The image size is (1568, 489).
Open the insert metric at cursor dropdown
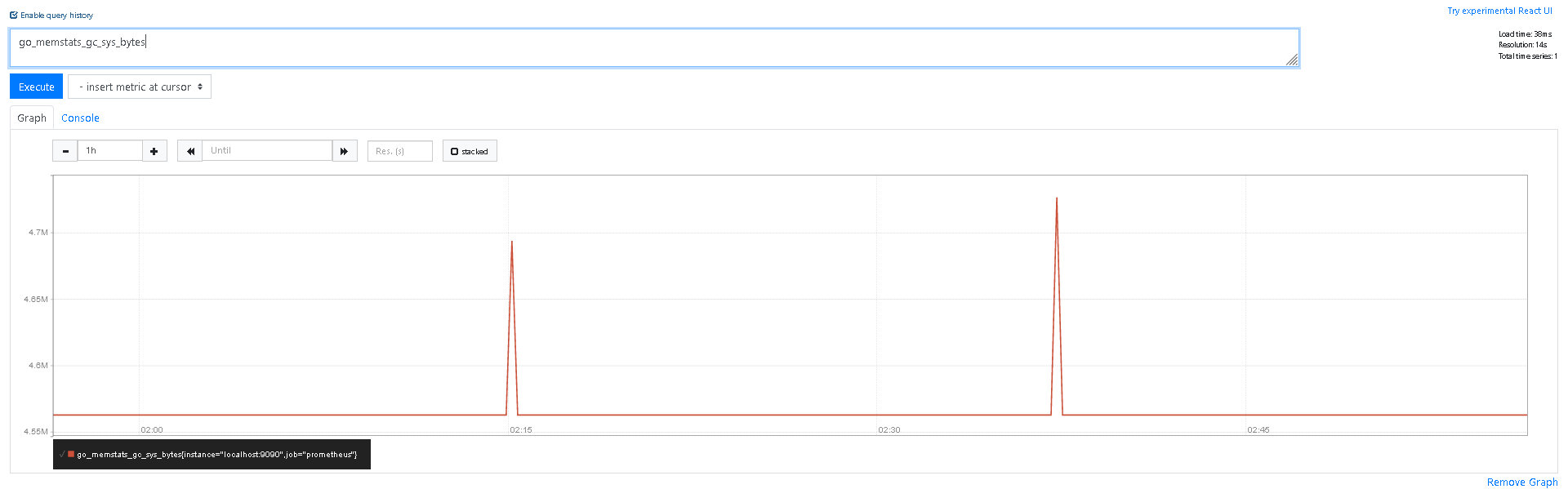(x=140, y=87)
